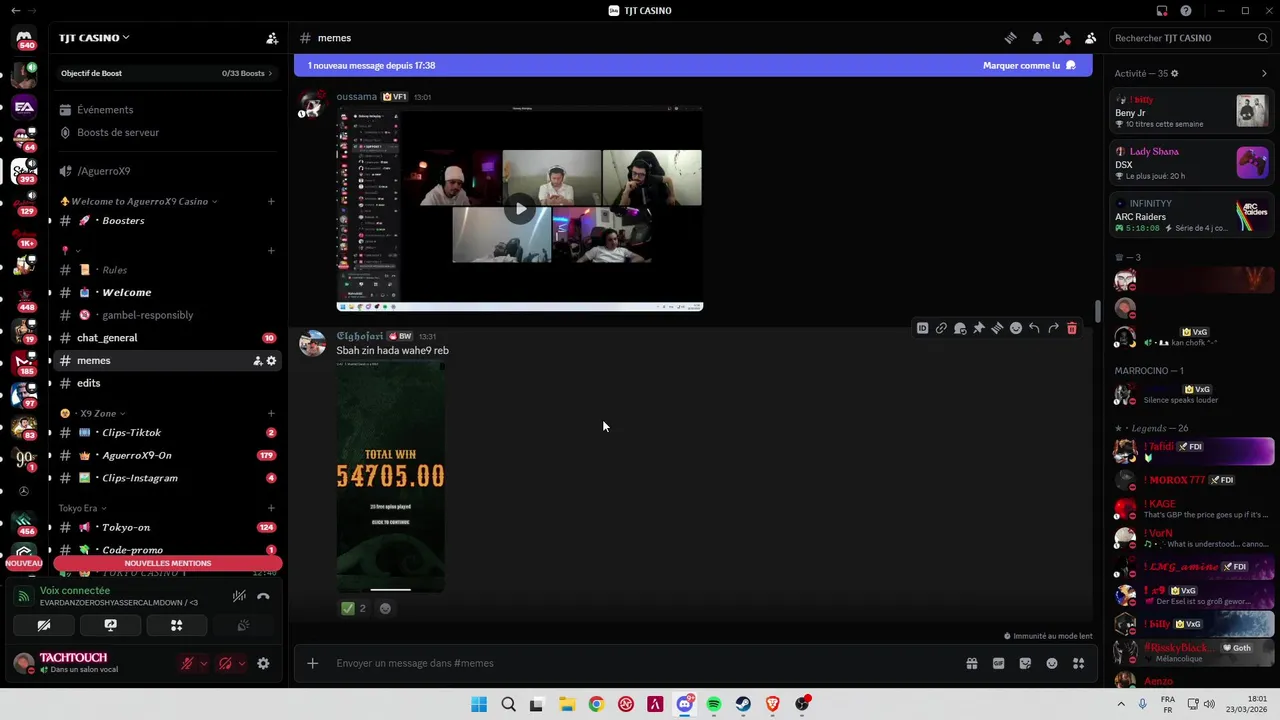Screen dimensions: 1280x720
Task: Open the gambel-responsibly channel
Action: pos(167,315)
